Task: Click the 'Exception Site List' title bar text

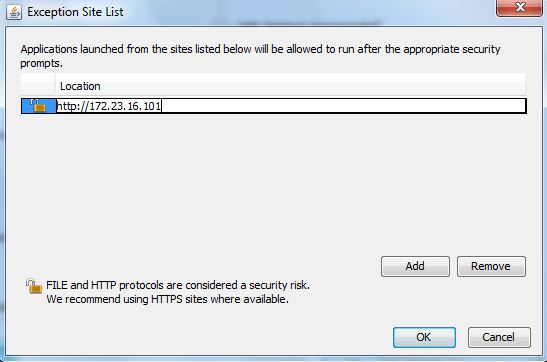Action: click(x=75, y=12)
